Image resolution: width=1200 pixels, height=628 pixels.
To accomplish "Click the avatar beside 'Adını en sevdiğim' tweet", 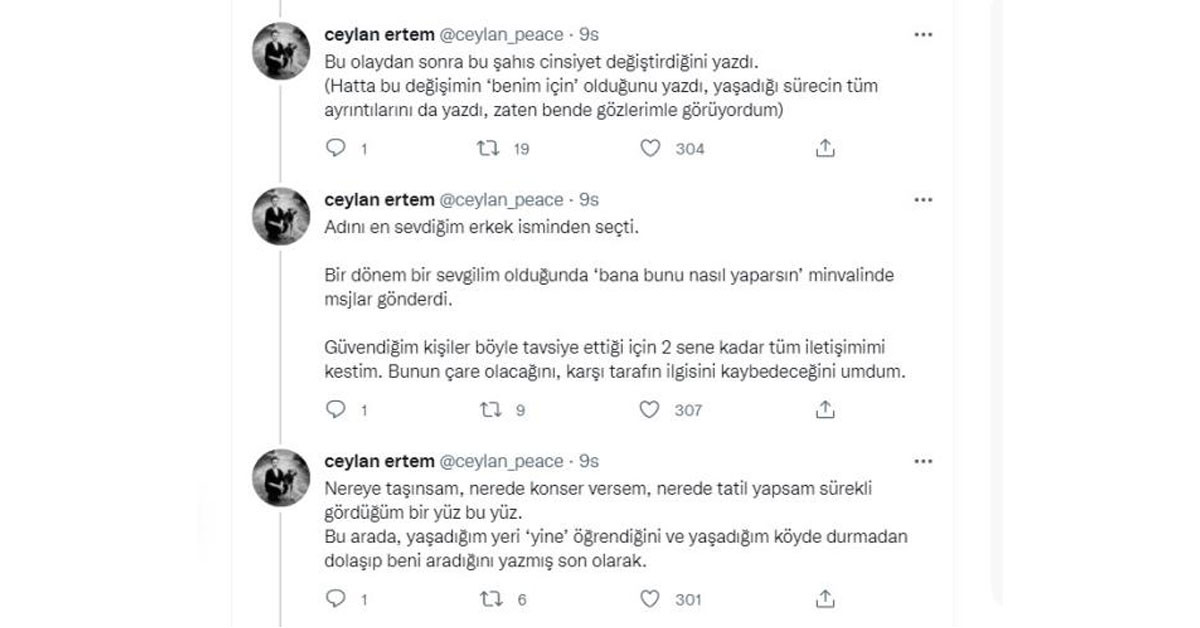I will (x=281, y=216).
